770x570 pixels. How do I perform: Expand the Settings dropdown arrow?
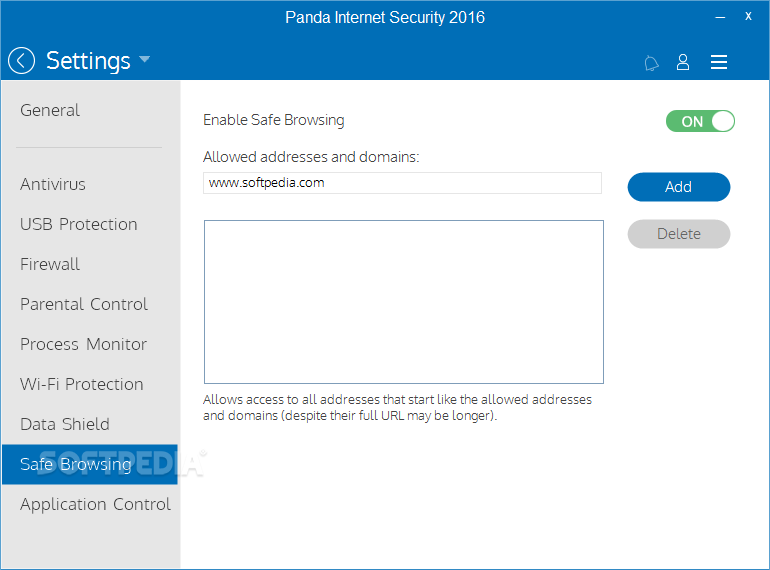(144, 59)
